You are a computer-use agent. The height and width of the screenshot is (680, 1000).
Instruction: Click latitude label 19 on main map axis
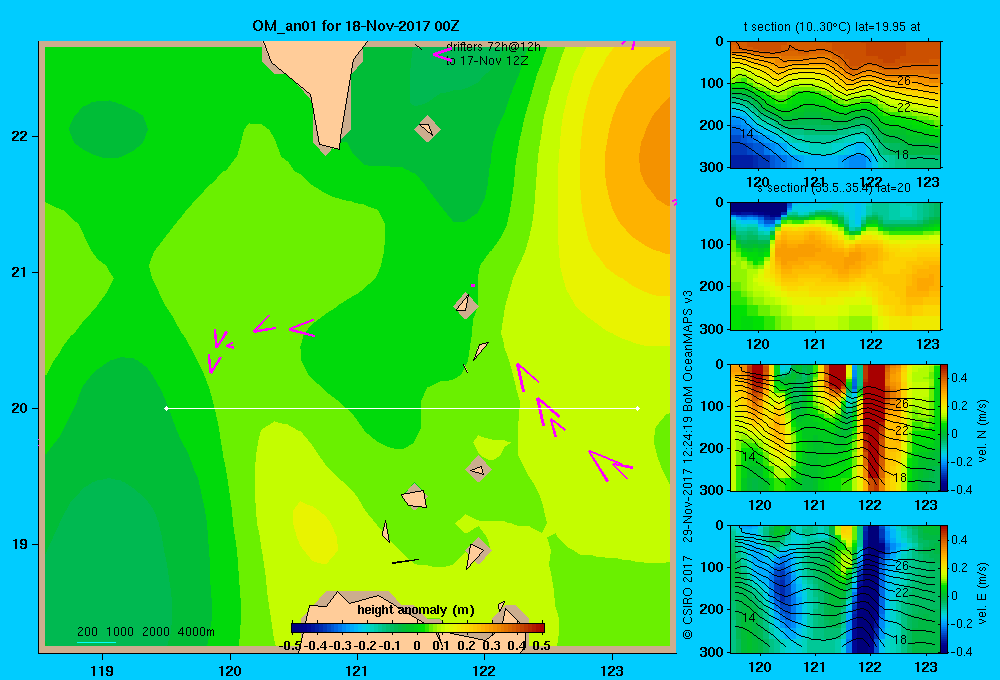tap(19, 544)
